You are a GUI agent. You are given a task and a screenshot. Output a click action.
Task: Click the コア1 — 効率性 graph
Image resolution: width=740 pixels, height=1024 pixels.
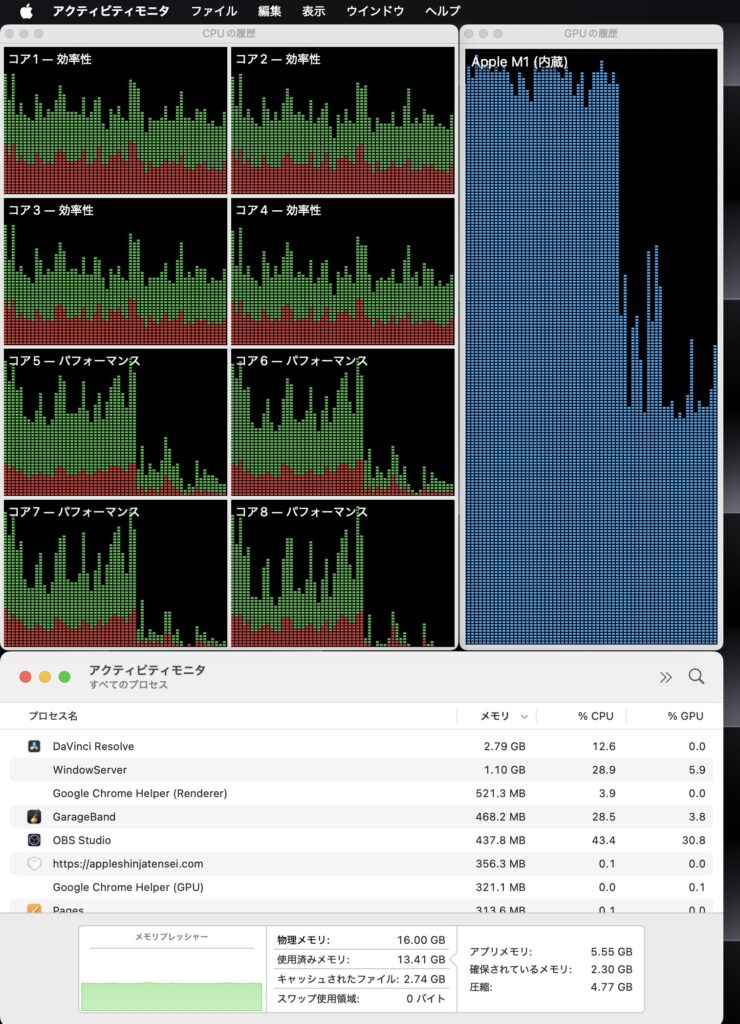[115, 120]
